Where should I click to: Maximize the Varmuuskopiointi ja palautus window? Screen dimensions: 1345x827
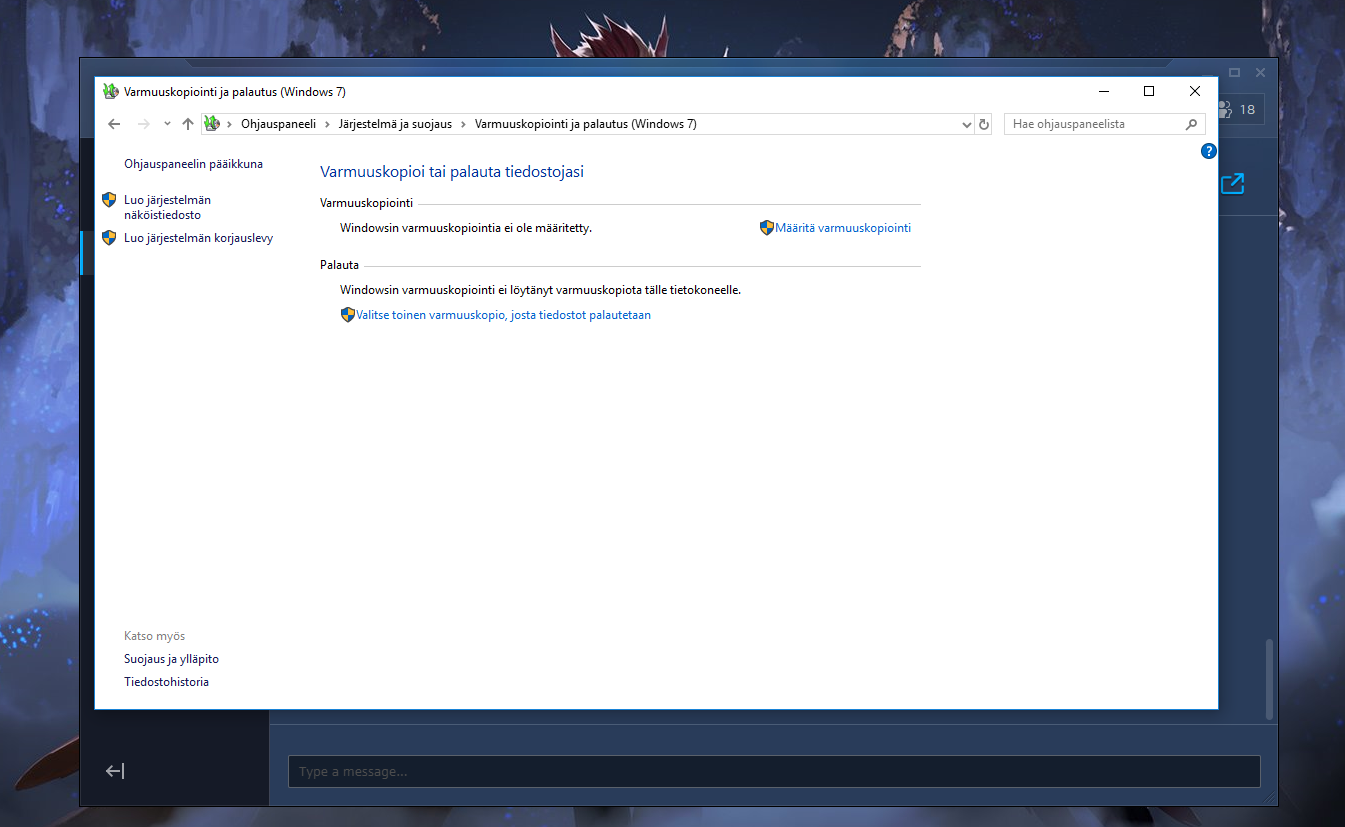[x=1149, y=91]
